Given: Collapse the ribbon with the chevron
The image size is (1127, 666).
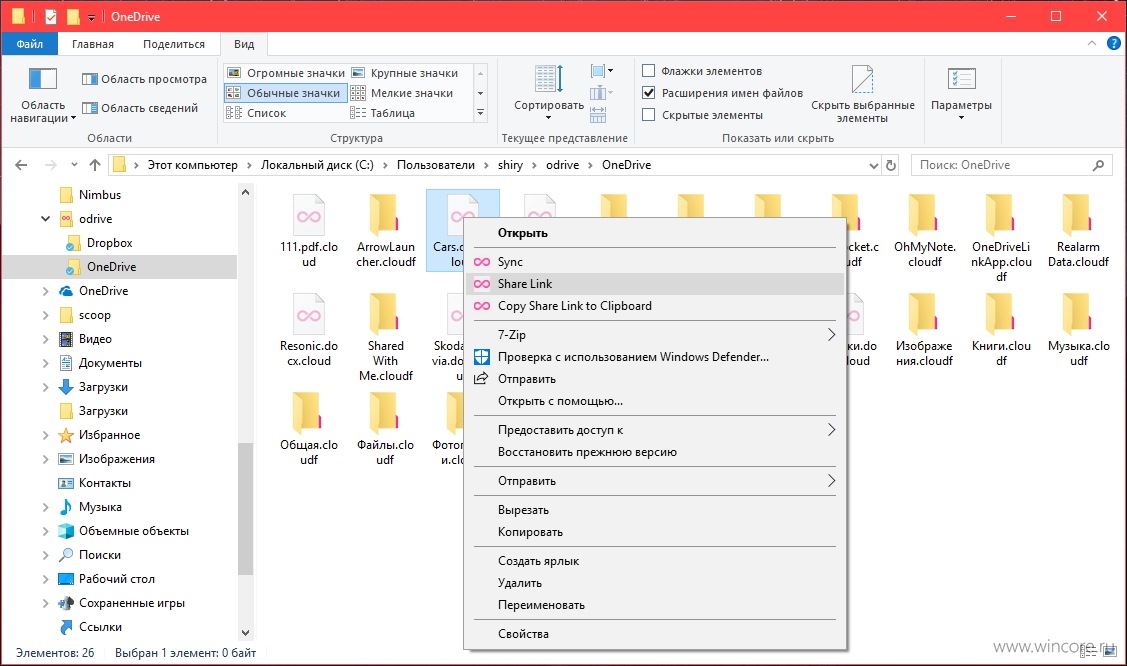Looking at the screenshot, I should point(1092,44).
